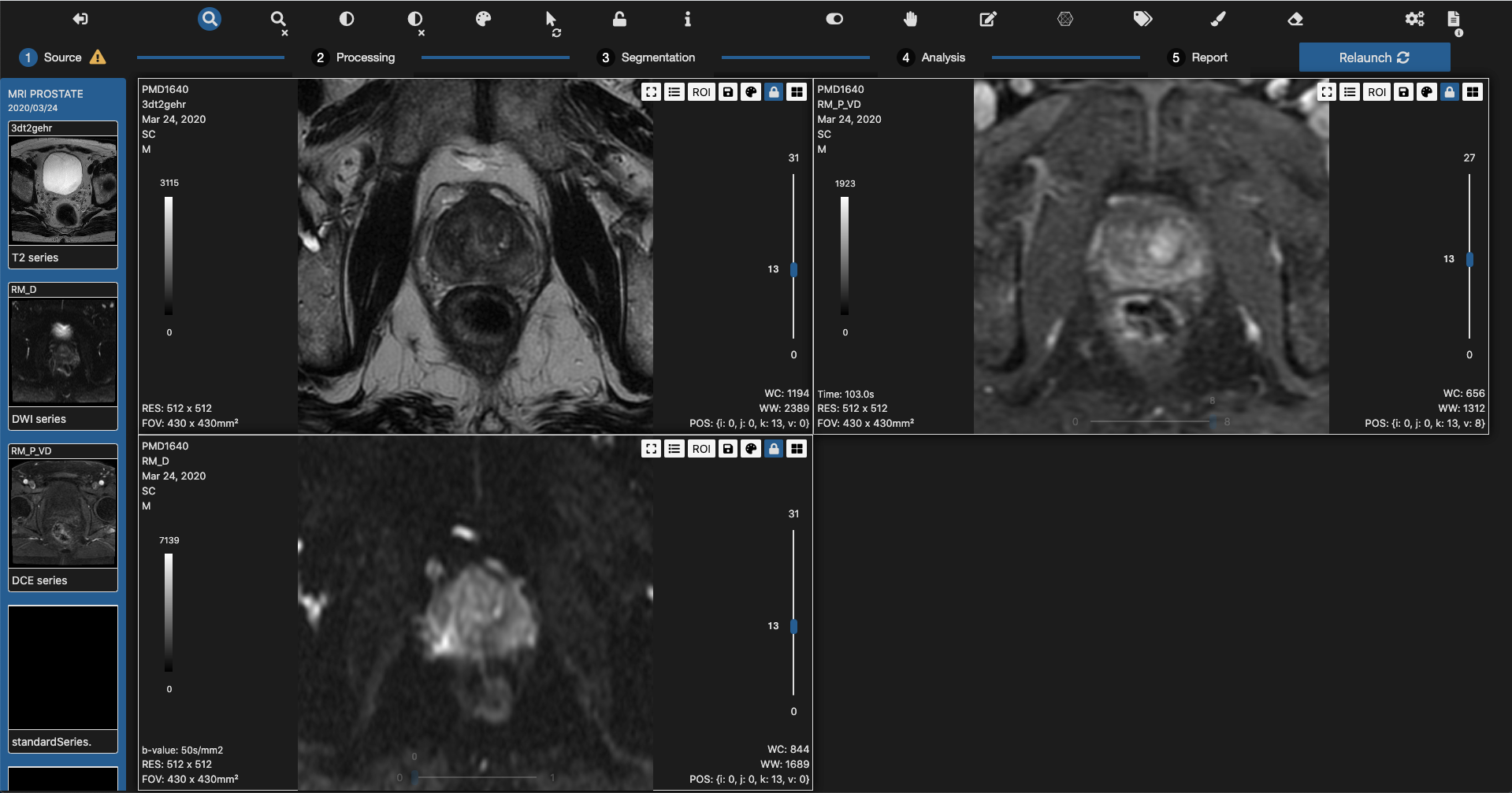The image size is (1512, 793).
Task: Click the slice slider handle in RM_D viewport
Action: pyautogui.click(x=793, y=627)
